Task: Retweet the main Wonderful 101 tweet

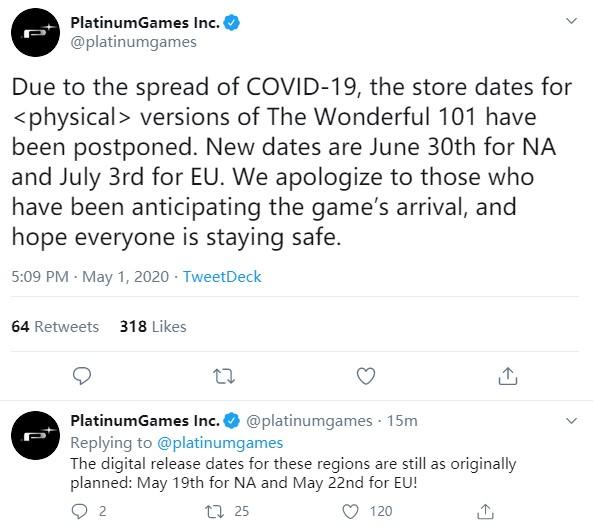Action: tap(224, 376)
